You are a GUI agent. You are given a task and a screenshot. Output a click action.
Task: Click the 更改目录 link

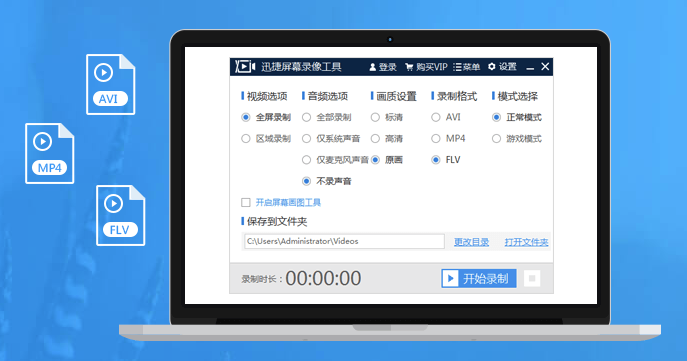pos(471,242)
